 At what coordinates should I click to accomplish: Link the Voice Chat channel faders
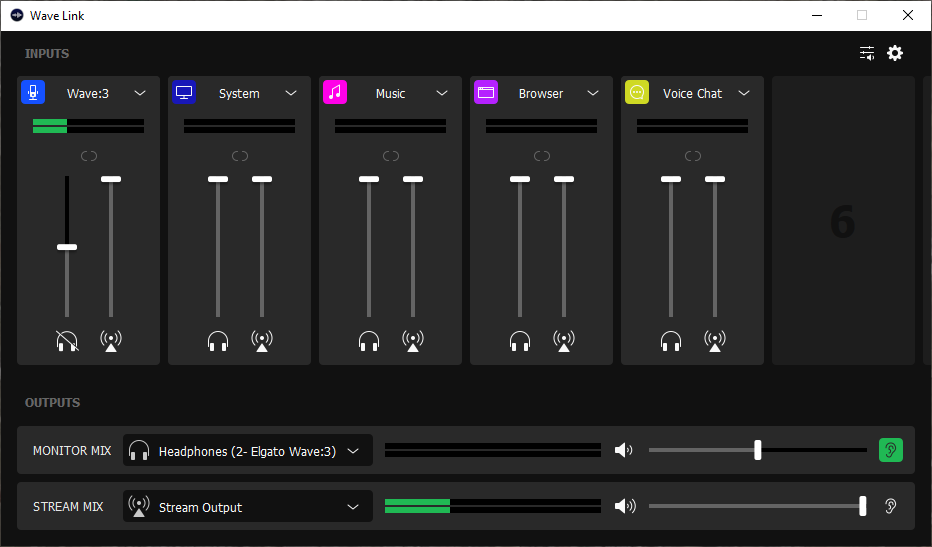[x=693, y=156]
